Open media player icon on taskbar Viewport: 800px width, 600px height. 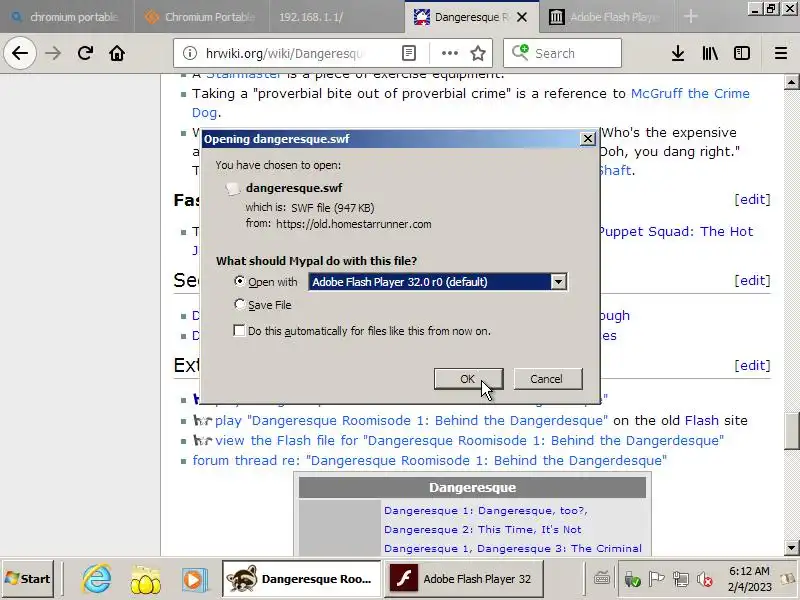click(x=193, y=579)
